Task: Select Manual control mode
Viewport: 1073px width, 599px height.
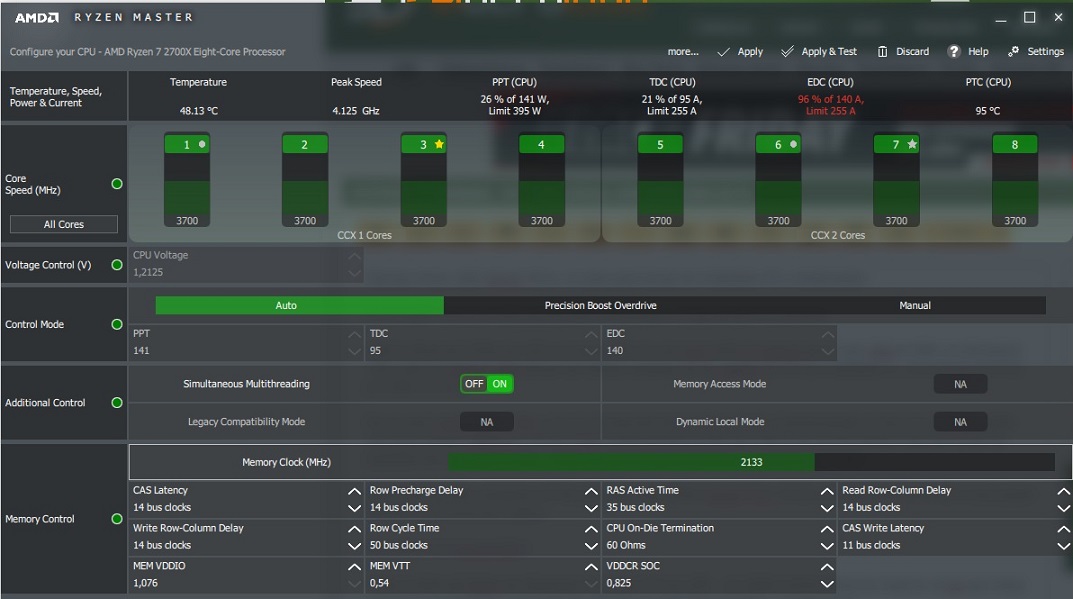Action: tap(915, 305)
